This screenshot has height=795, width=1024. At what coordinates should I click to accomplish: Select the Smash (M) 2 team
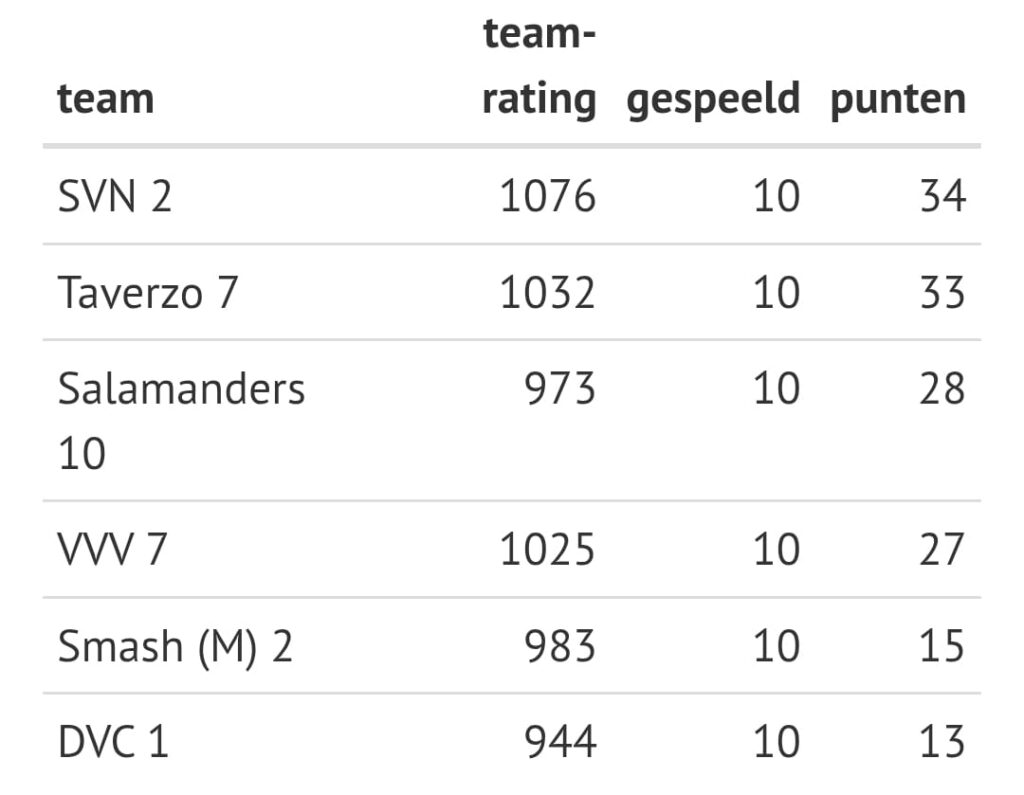pos(175,647)
